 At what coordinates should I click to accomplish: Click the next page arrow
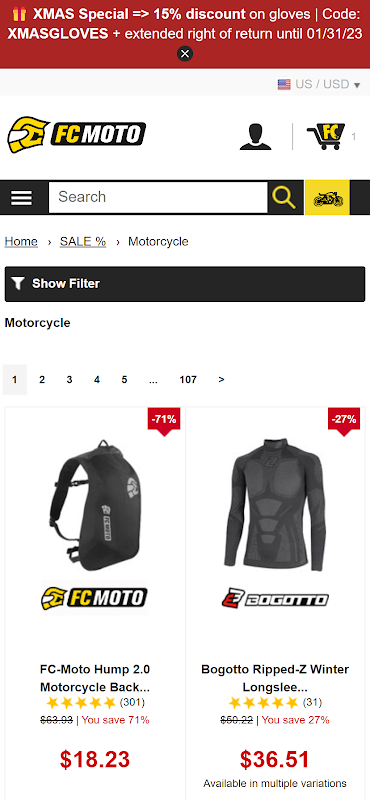[x=221, y=380]
